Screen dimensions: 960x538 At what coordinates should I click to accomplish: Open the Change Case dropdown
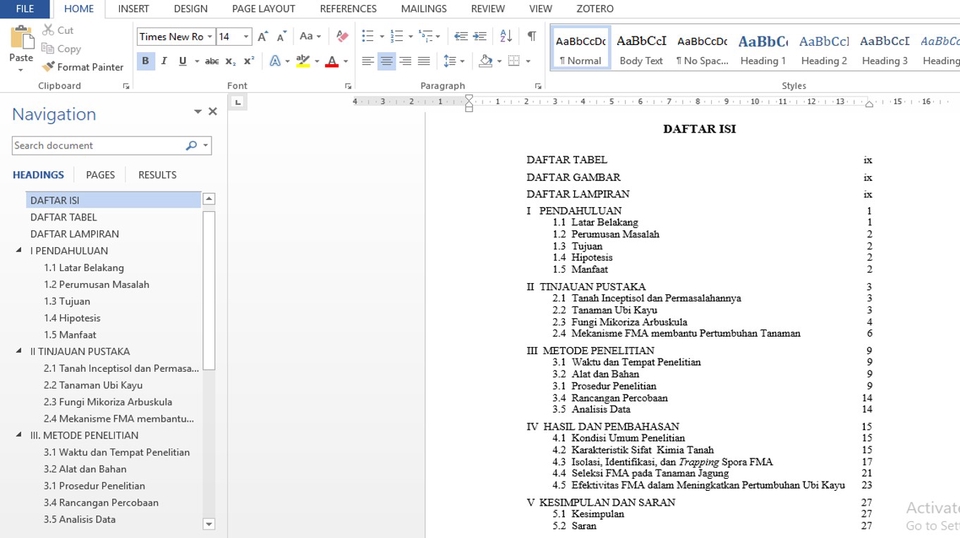click(x=310, y=37)
